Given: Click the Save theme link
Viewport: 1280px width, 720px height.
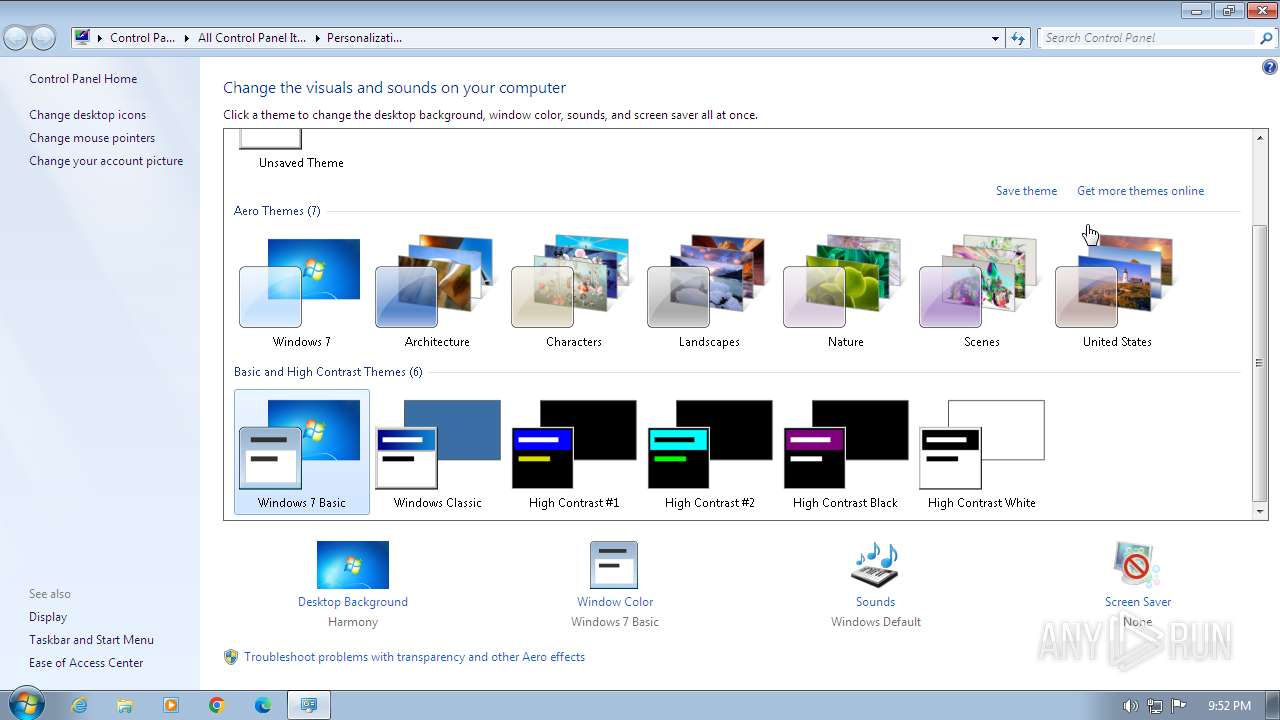Looking at the screenshot, I should pos(1026,191).
